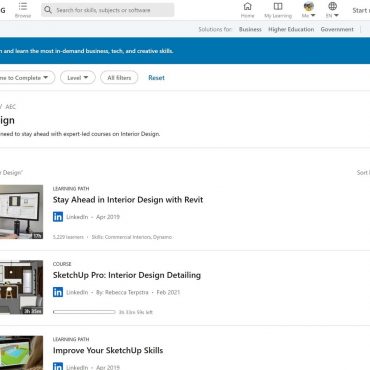This screenshot has width=370, height=370.
Task: Click LinkedIn logo under Improve Your SketchUp Skills
Action: point(58,366)
